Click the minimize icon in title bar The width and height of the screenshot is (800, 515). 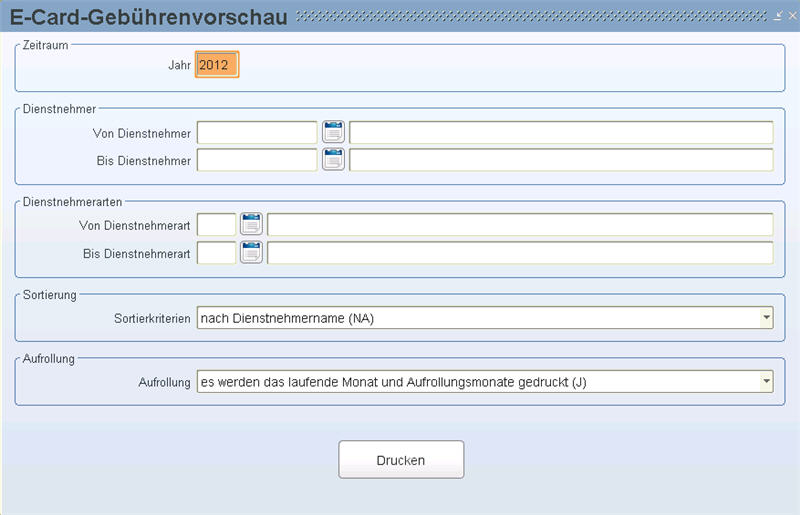point(778,16)
